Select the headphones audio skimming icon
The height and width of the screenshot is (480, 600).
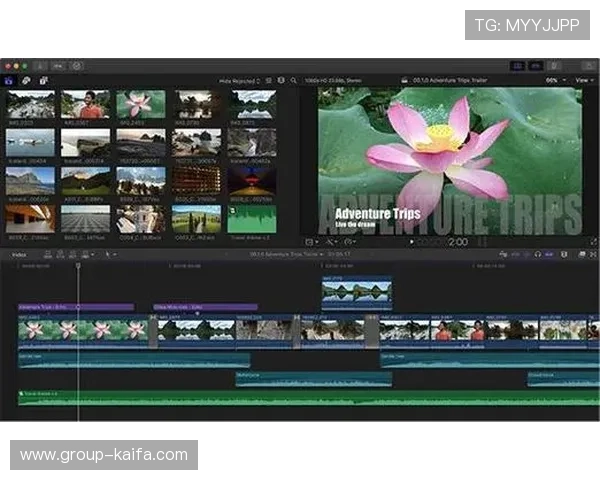538,254
